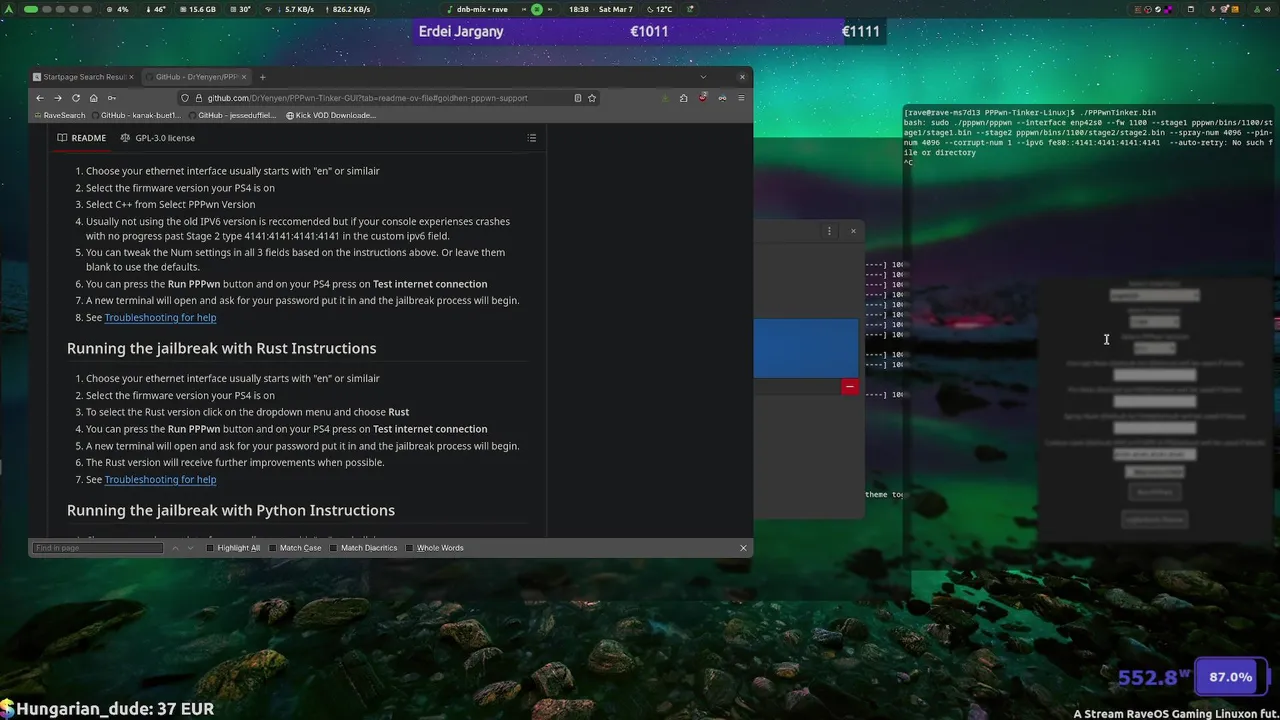Skip to next track in media widget

551,9
